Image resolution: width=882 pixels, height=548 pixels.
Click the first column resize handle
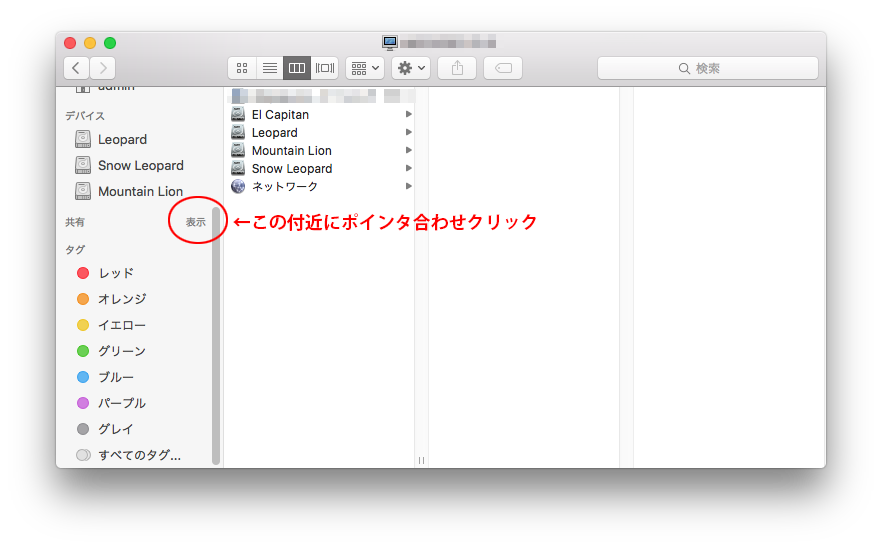point(421,460)
